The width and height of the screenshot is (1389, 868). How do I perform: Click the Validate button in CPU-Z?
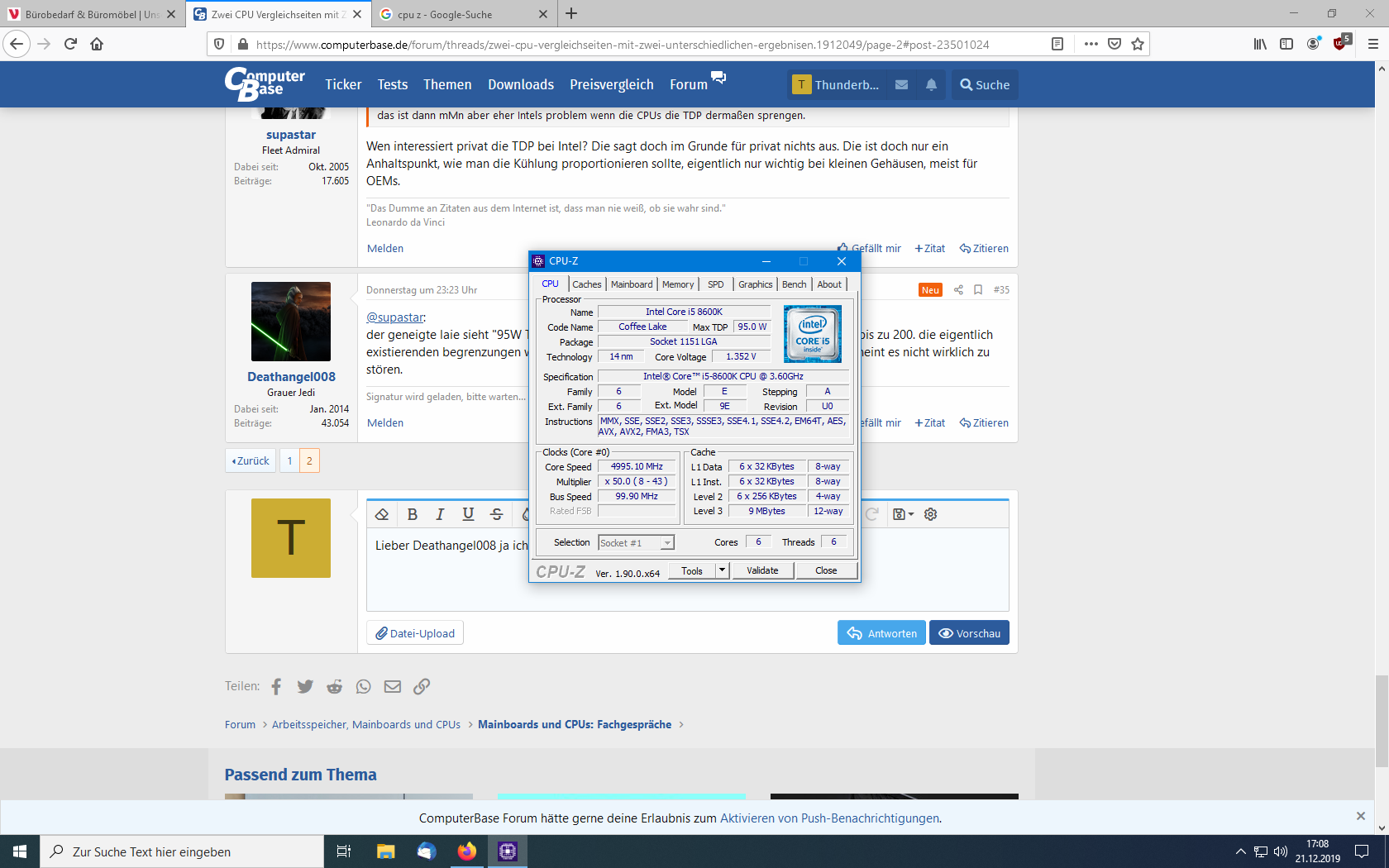(762, 570)
